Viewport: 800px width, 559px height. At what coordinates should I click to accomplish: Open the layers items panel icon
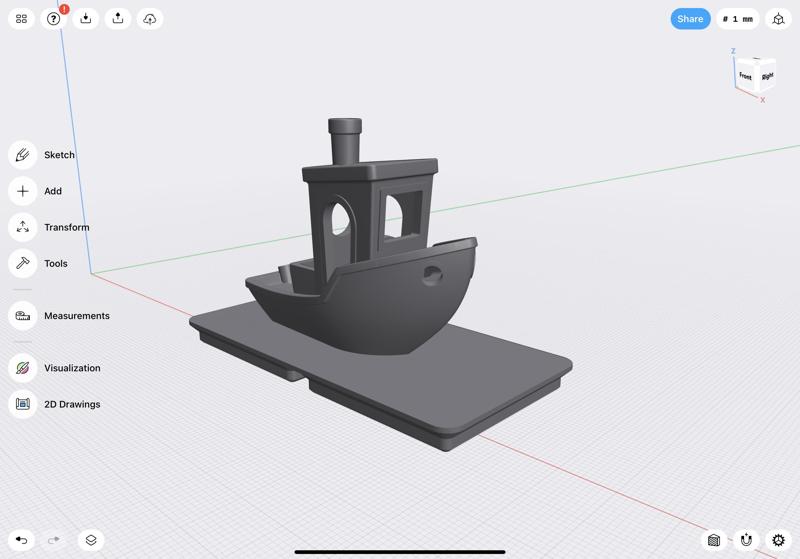pyautogui.click(x=91, y=540)
